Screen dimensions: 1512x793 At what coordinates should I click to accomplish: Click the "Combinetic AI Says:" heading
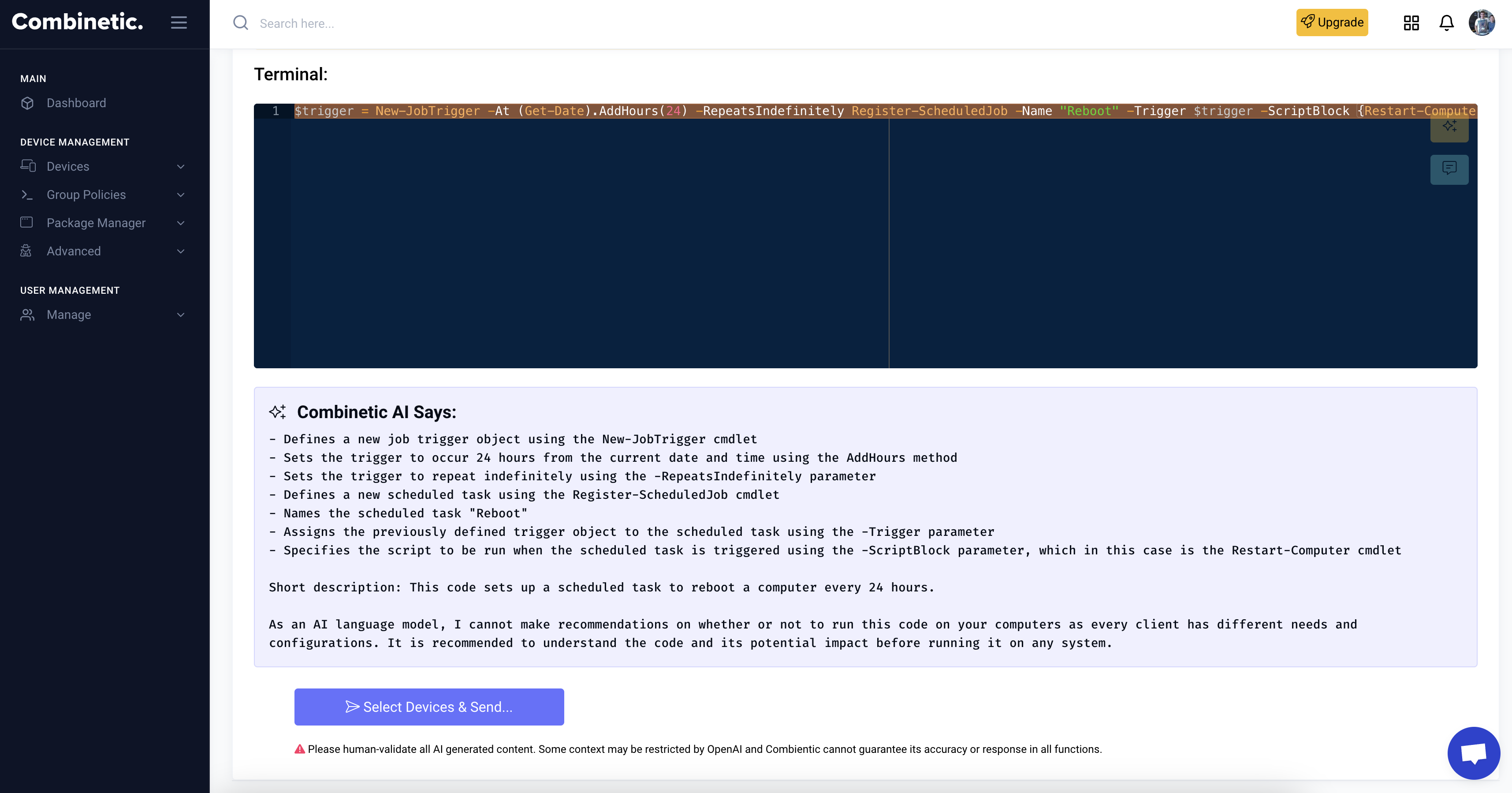[x=376, y=412]
